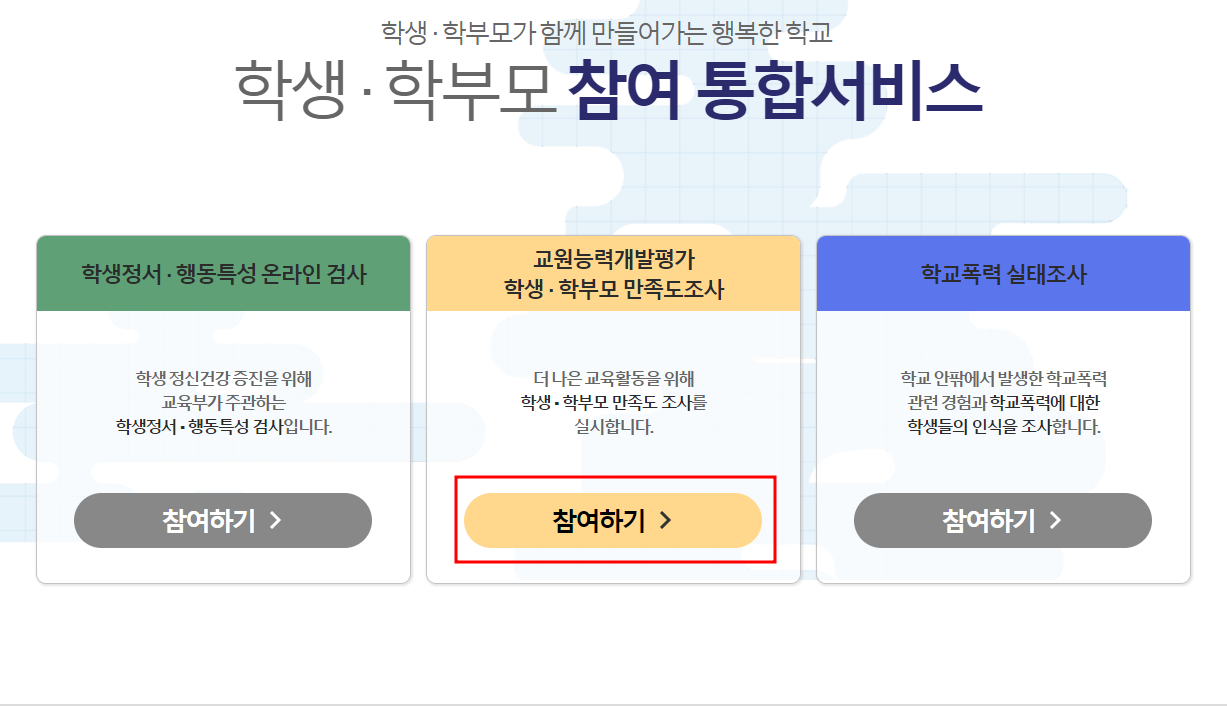Click the 학생들의 인식을 조사합니다 text line
Viewport: 1227px width, 706px height.
click(1003, 427)
